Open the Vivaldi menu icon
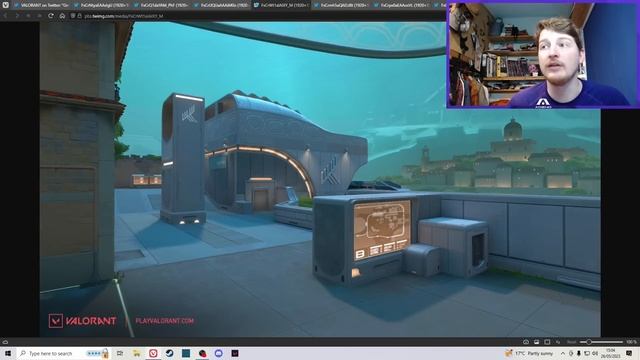Screen dimensions: 640x360 click(5, 5)
